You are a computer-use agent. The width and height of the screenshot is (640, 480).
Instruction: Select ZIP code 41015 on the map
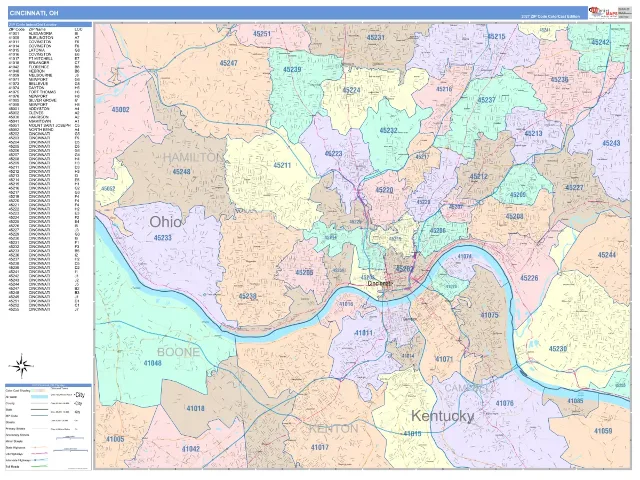click(412, 433)
